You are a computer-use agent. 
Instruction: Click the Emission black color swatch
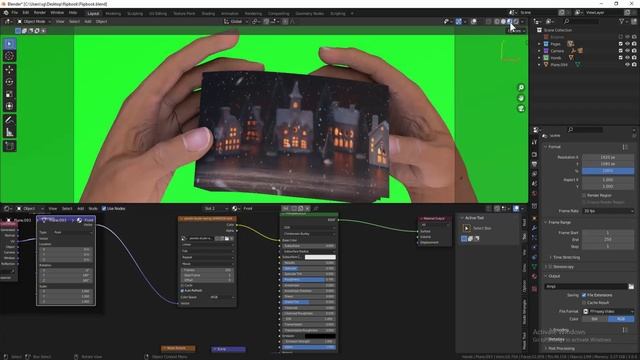point(320,336)
